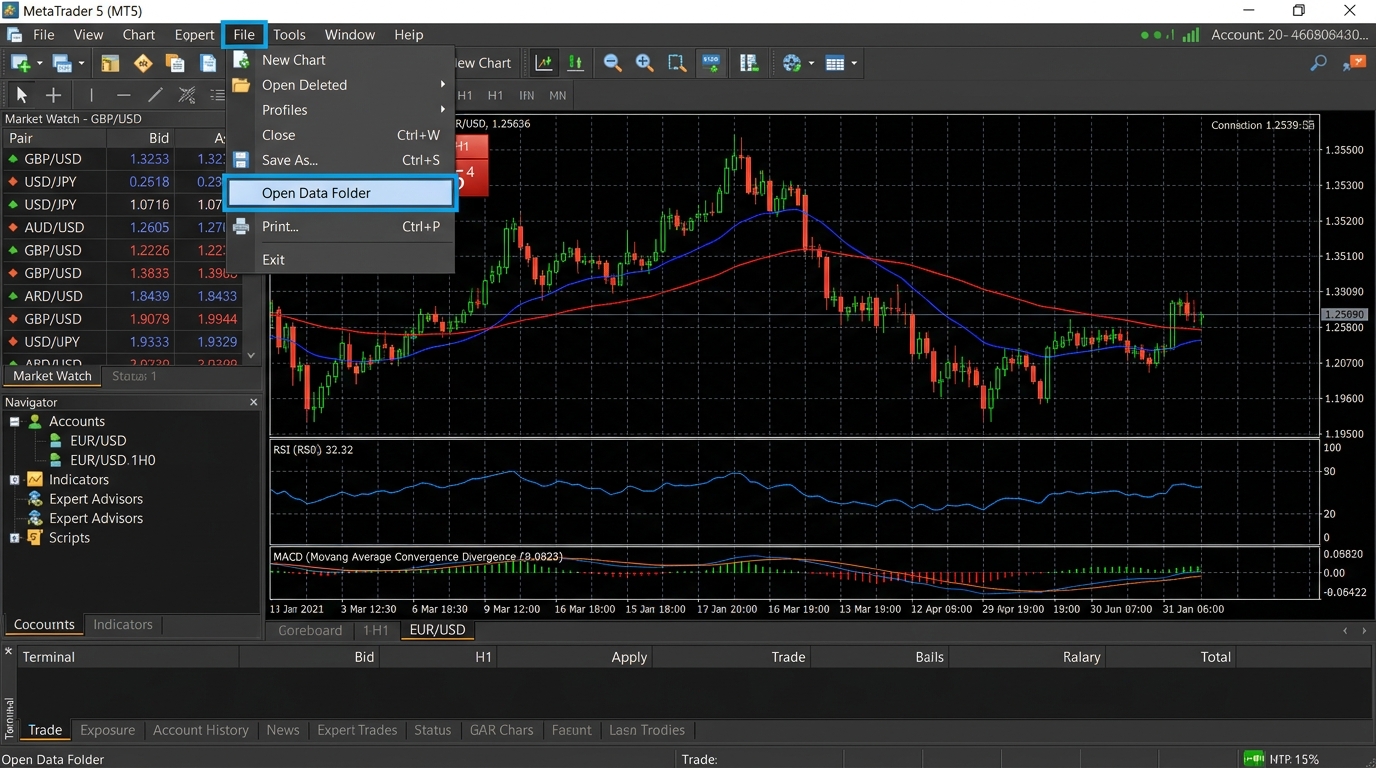Image resolution: width=1376 pixels, height=768 pixels.
Task: Click the yellow Market Watch toolbar icon
Action: click(x=110, y=63)
